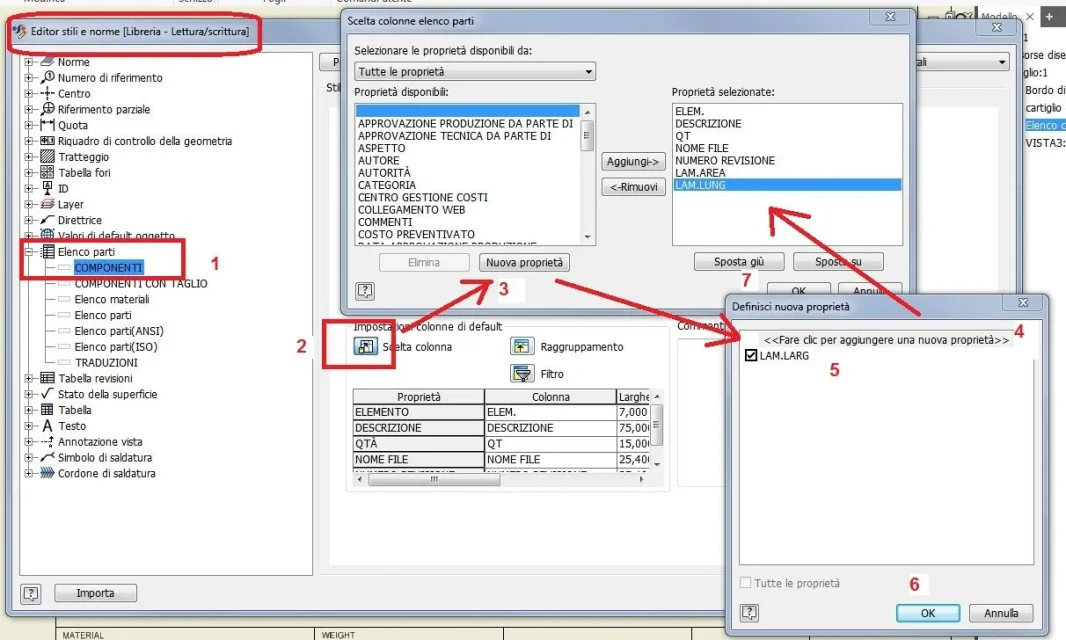Click the Testo letter A icon
The width and height of the screenshot is (1066, 640).
pyautogui.click(x=48, y=426)
